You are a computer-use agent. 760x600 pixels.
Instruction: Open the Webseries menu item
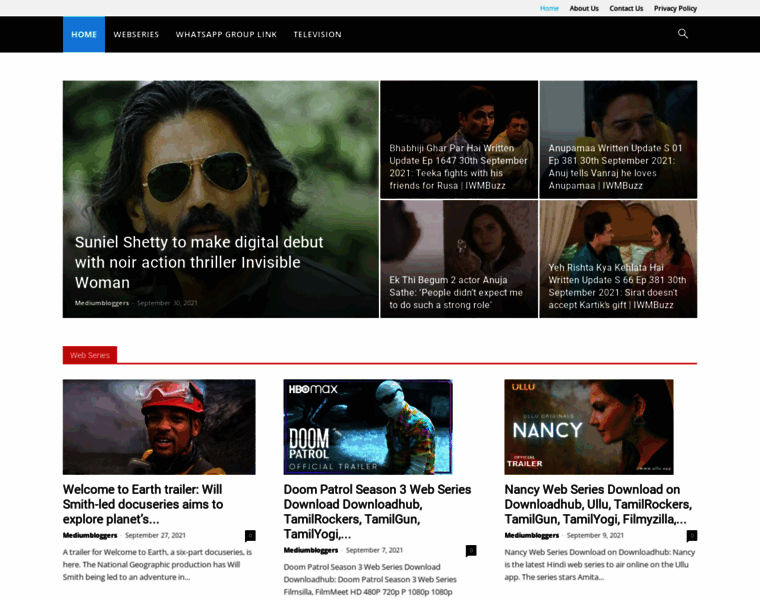[x=136, y=34]
